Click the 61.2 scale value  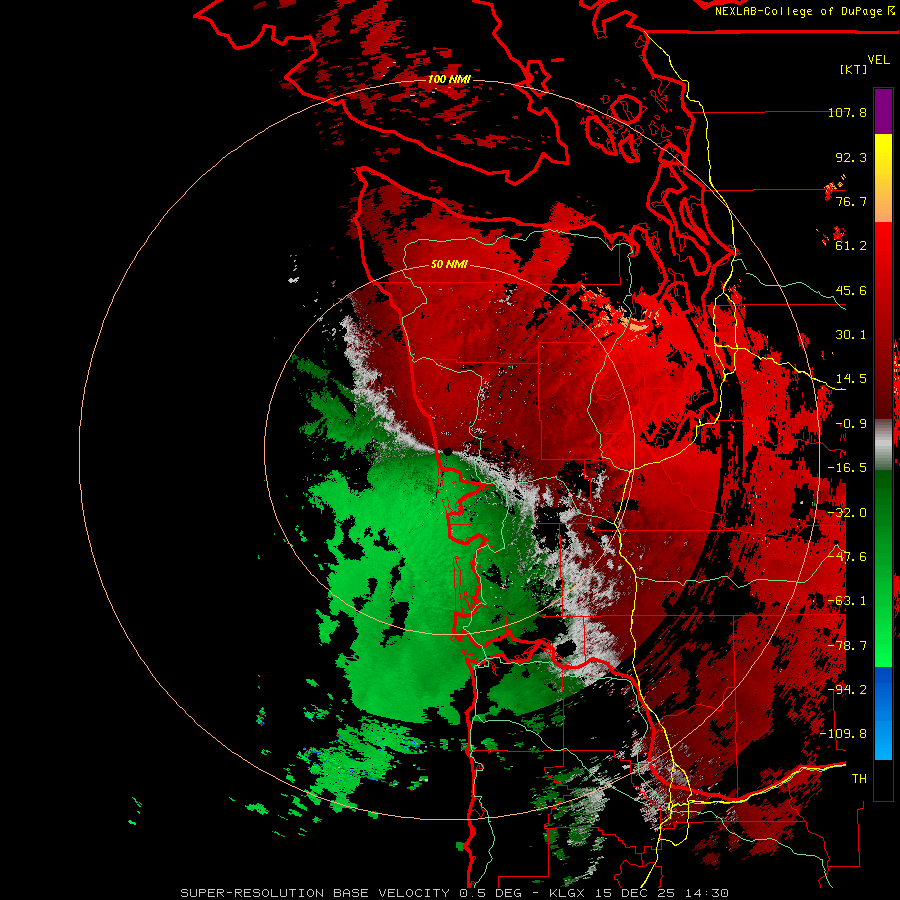point(851,246)
